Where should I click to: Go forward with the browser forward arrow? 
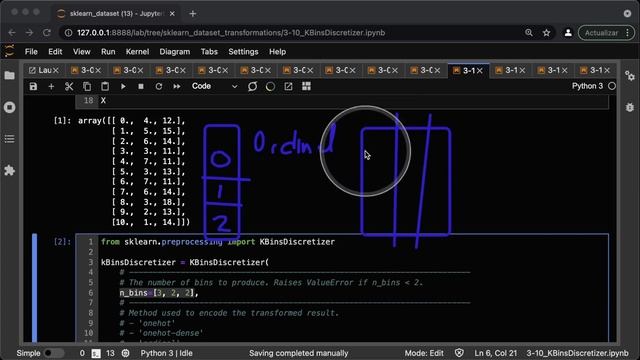(29, 33)
